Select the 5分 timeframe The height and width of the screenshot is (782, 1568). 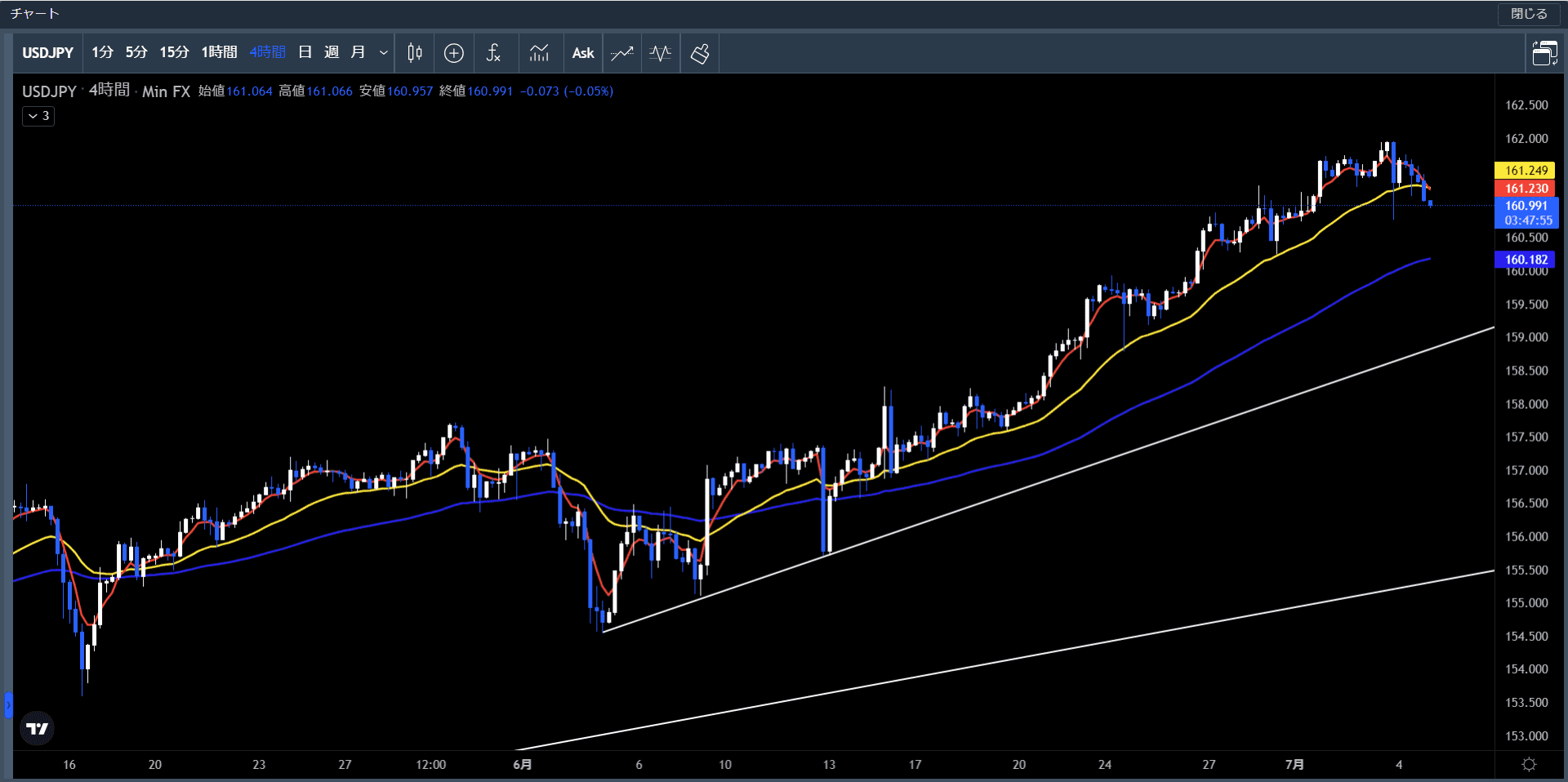pos(136,52)
